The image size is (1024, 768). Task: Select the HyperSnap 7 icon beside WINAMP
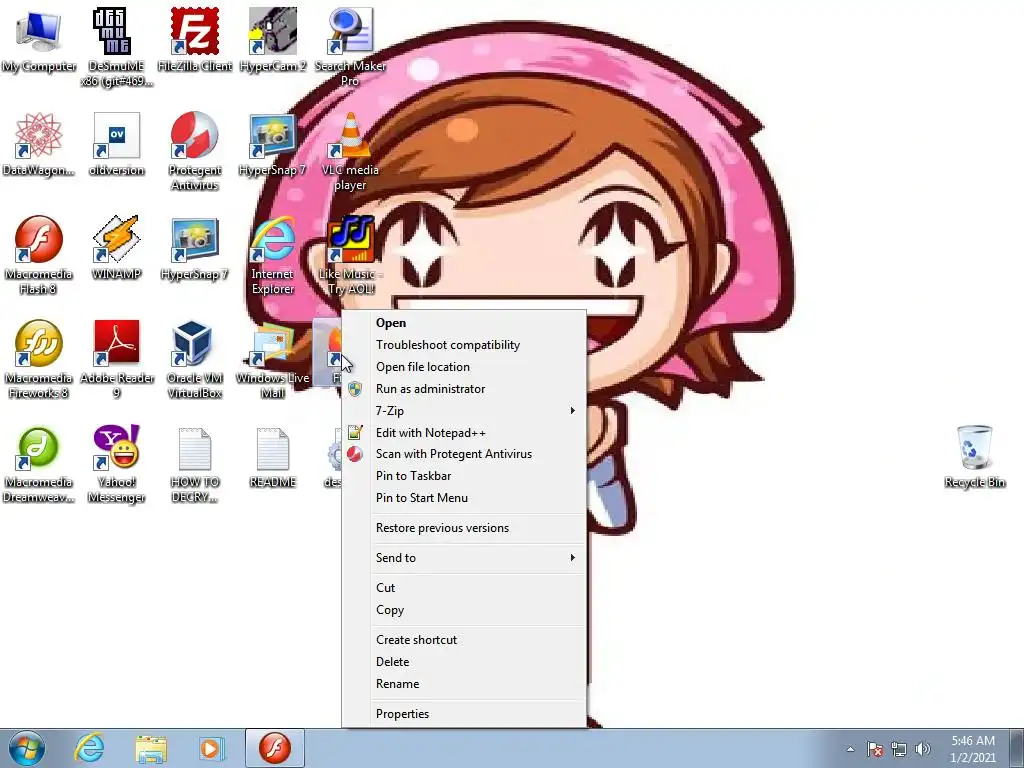[195, 249]
